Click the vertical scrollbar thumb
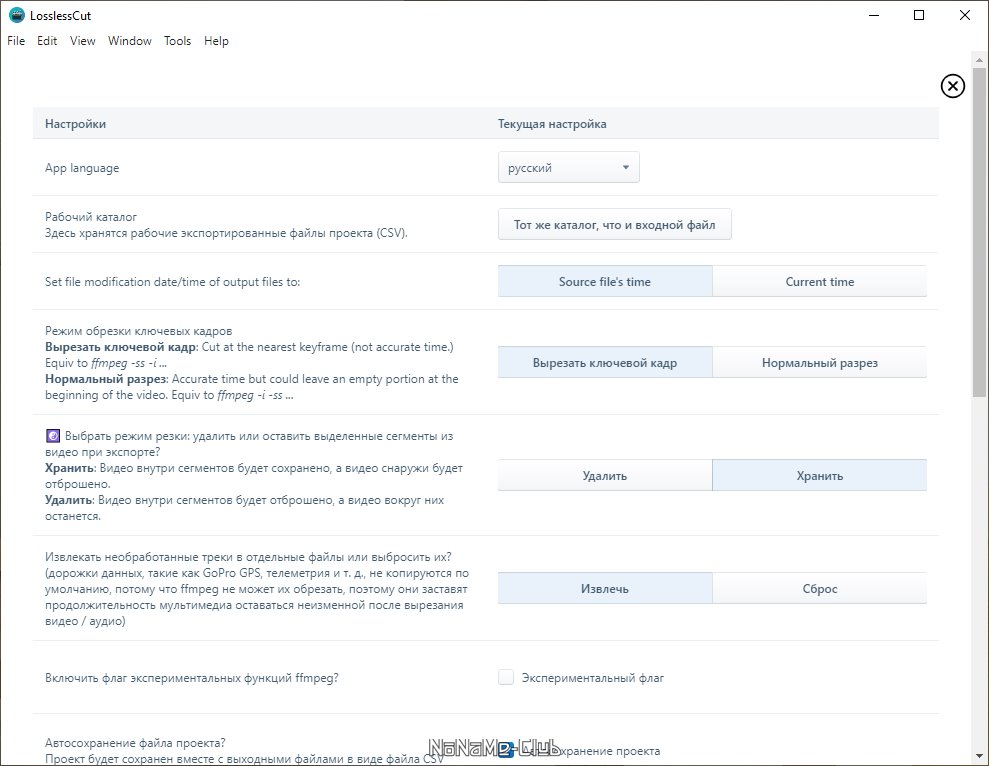989x766 pixels. (x=979, y=232)
